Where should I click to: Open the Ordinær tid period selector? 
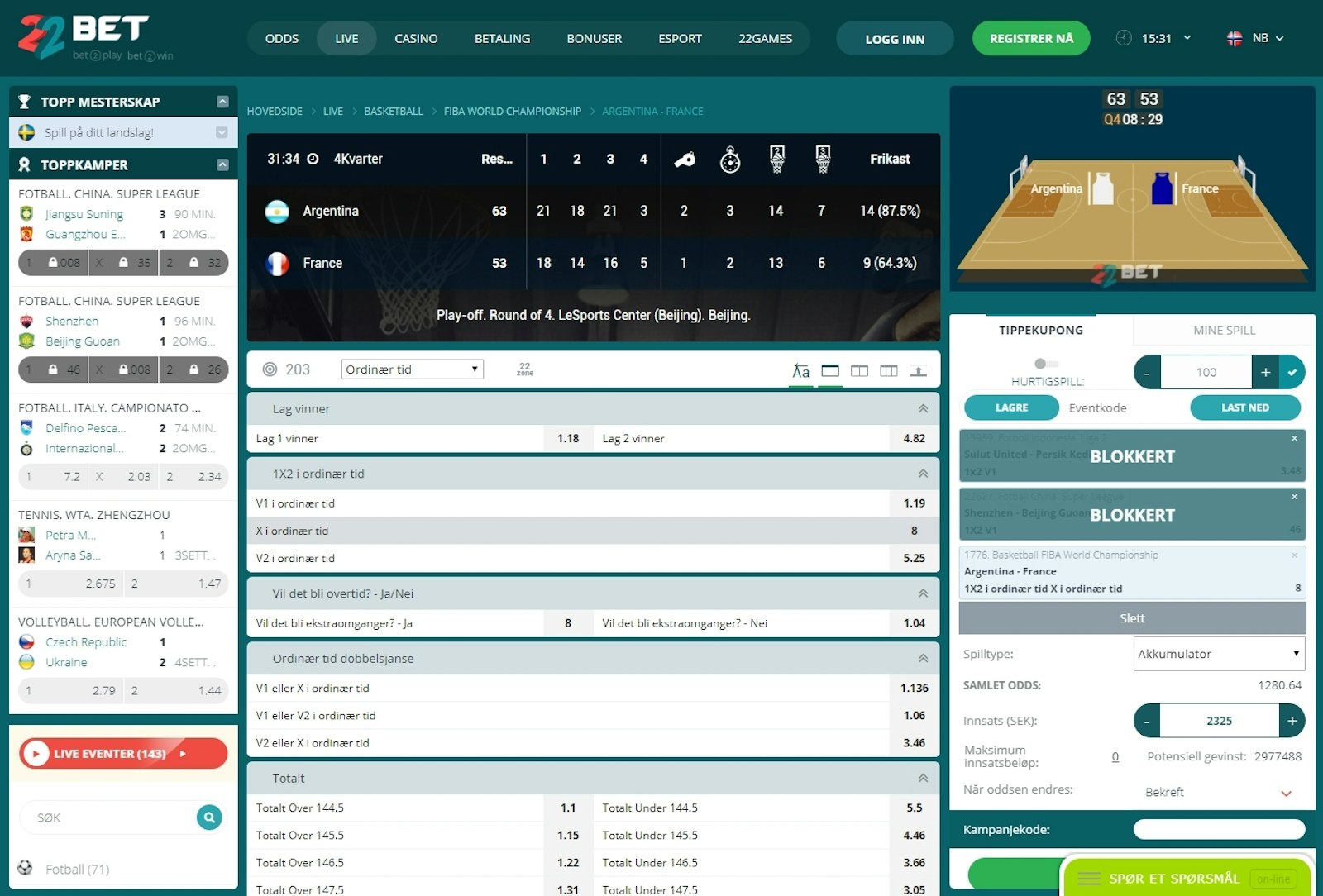click(411, 369)
